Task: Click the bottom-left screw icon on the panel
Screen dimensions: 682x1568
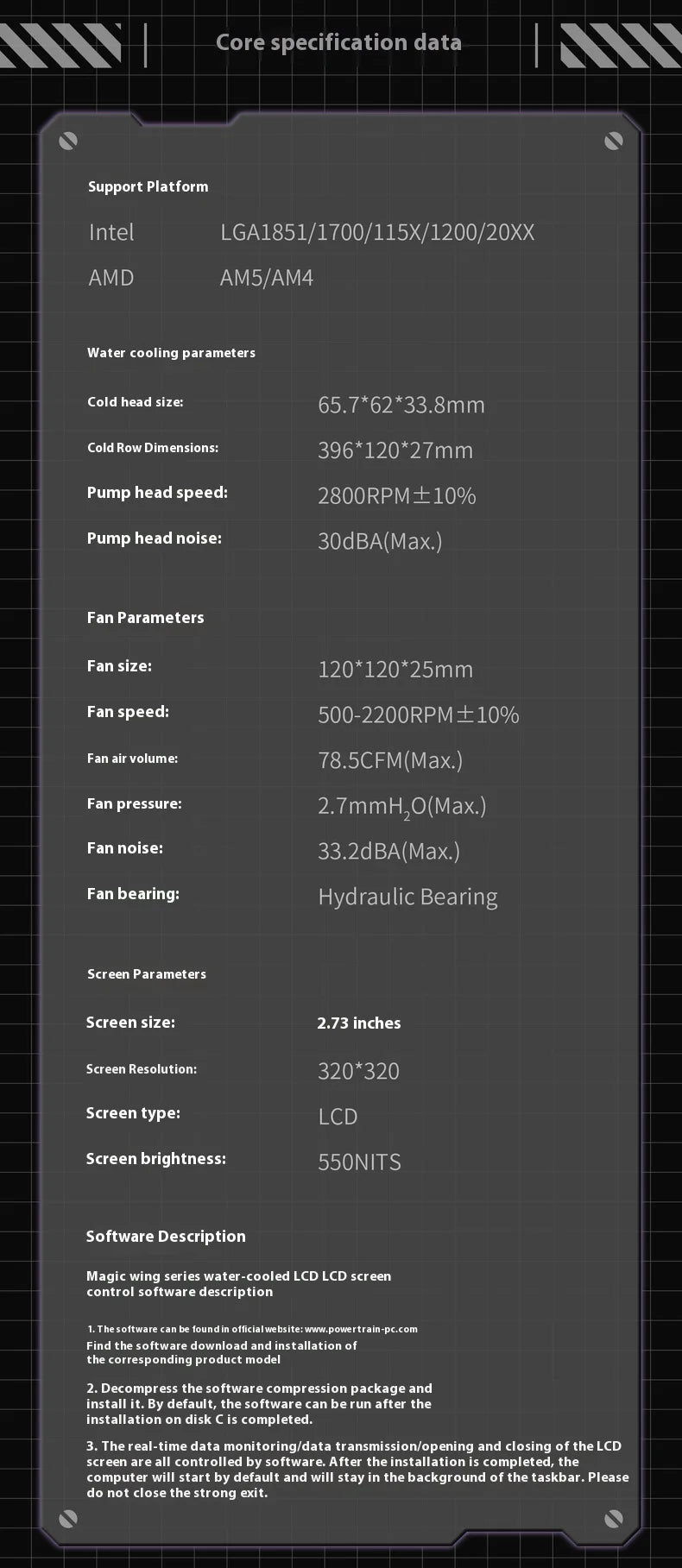Action: click(x=68, y=1518)
